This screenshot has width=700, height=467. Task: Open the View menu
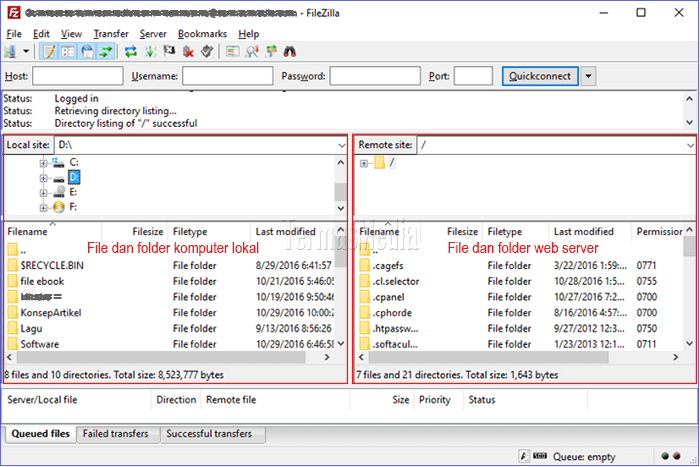click(71, 34)
